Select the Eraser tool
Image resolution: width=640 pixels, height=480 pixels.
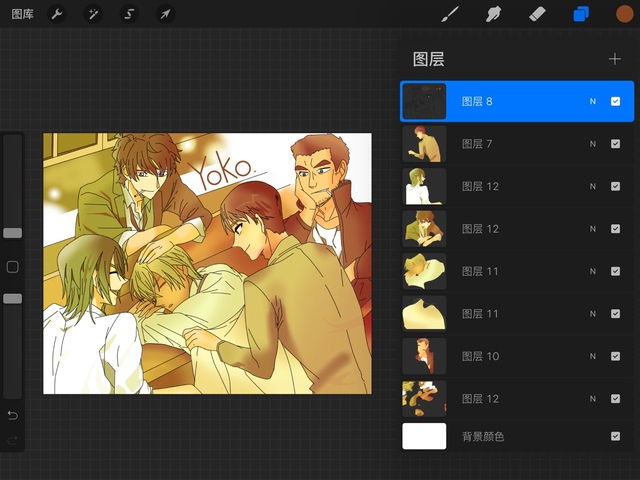click(537, 14)
